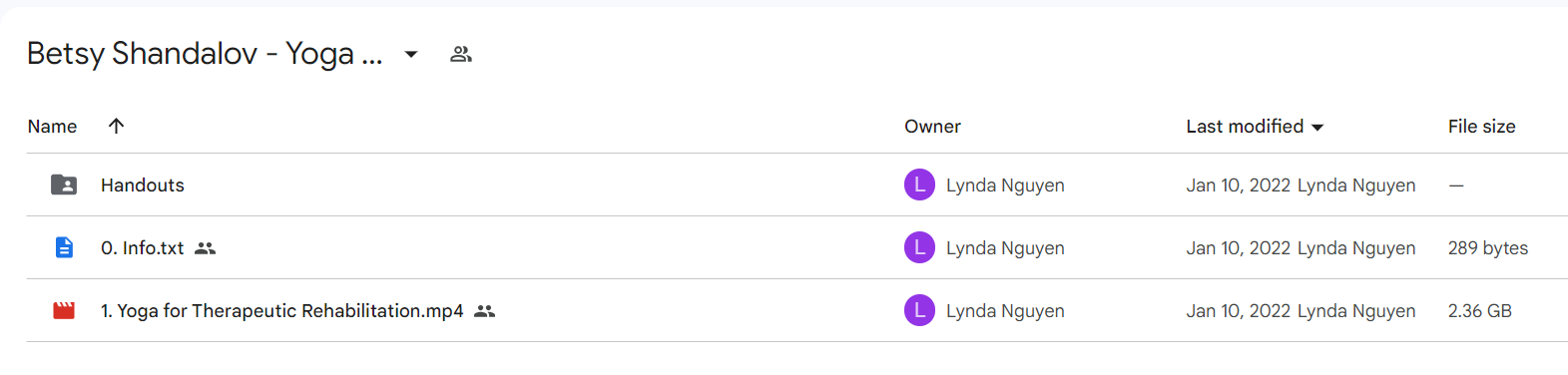Open the Handouts folder
1568x375 pixels.
click(143, 186)
